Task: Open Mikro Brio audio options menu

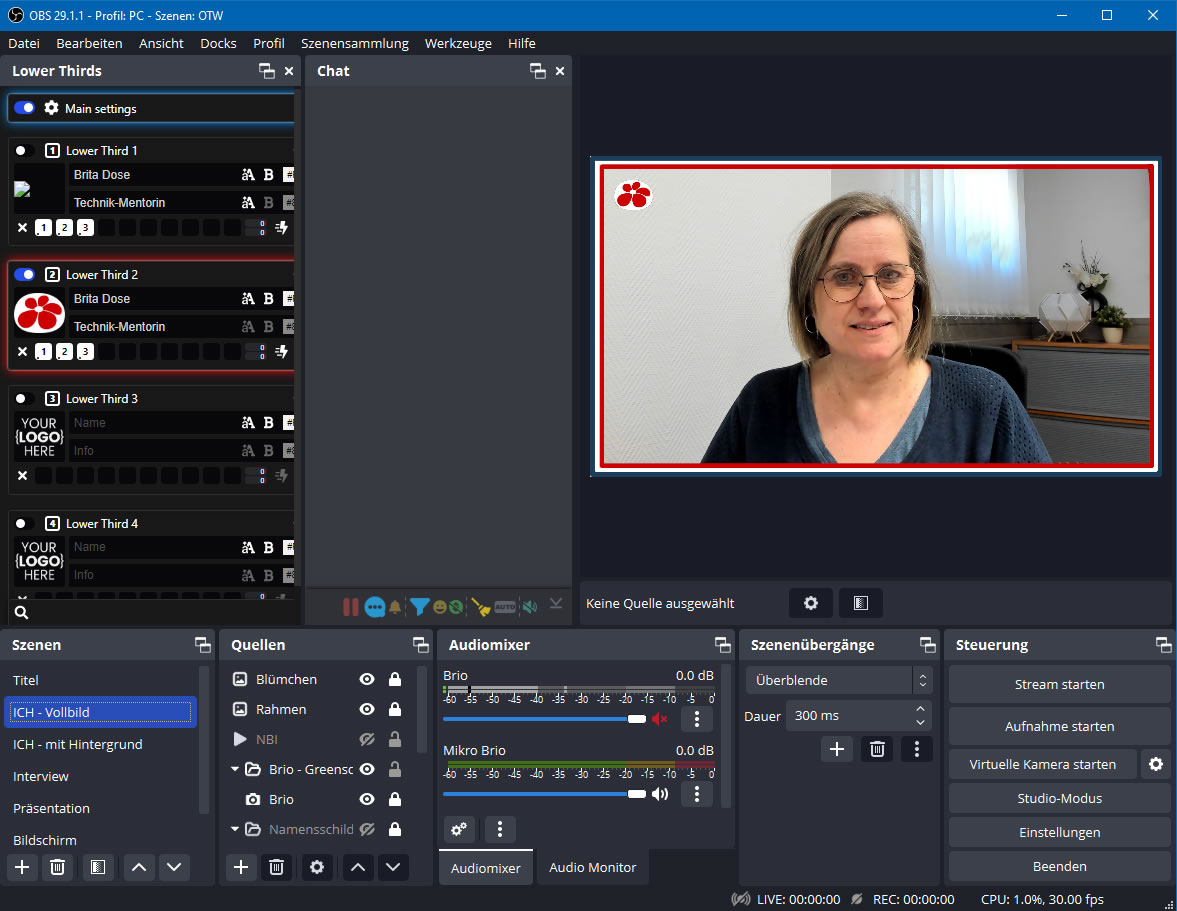Action: coord(697,794)
